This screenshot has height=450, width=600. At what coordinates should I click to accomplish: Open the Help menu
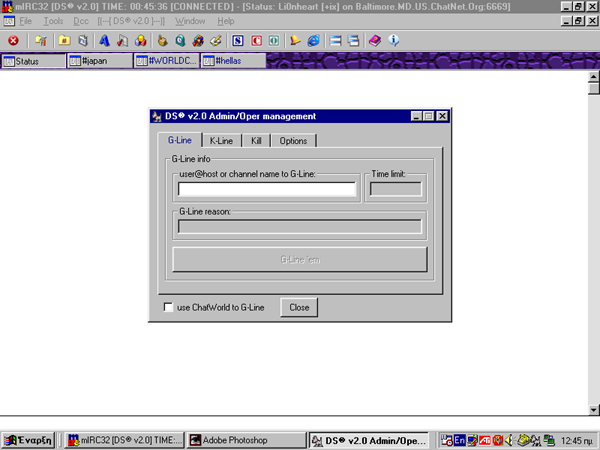[x=226, y=21]
